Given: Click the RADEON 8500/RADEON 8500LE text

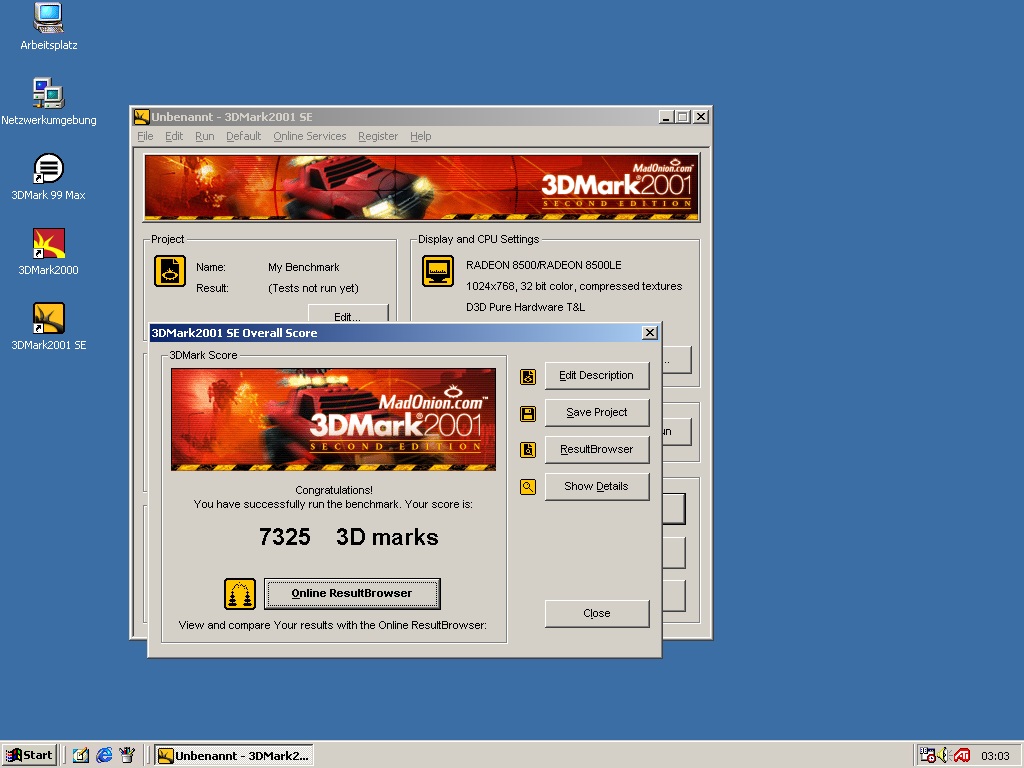Looking at the screenshot, I should pyautogui.click(x=543, y=265).
